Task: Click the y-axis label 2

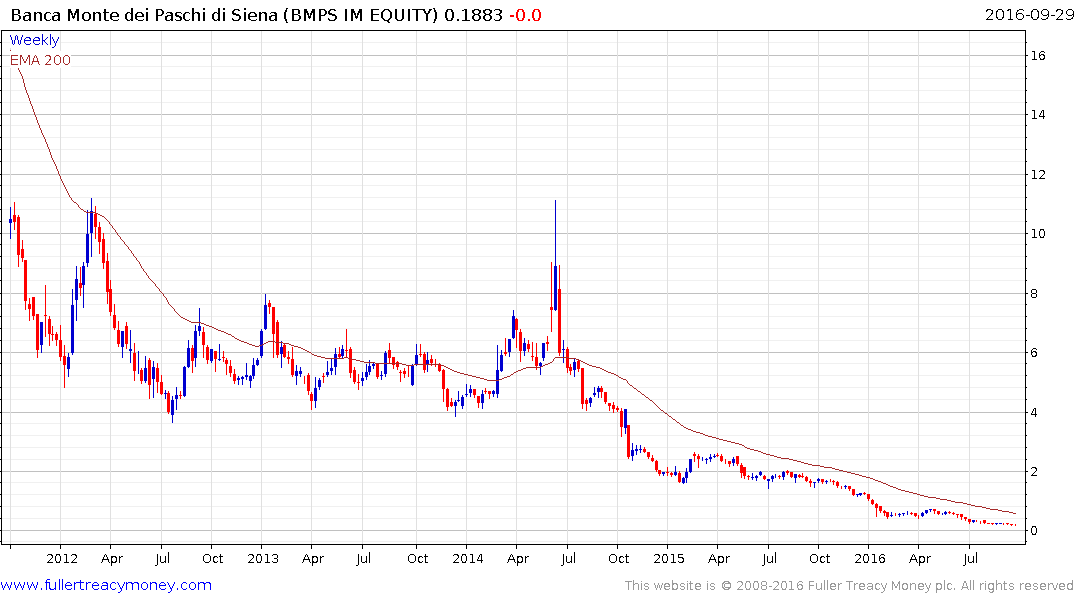Action: tap(1035, 472)
